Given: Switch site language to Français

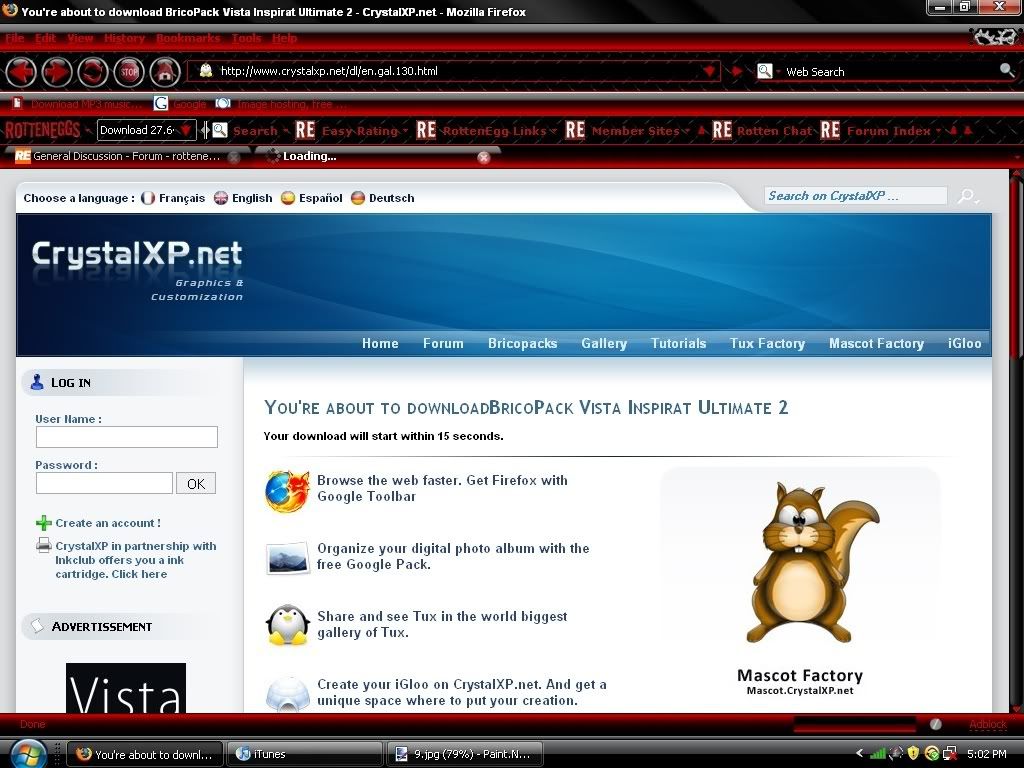Looking at the screenshot, I should (x=173, y=198).
